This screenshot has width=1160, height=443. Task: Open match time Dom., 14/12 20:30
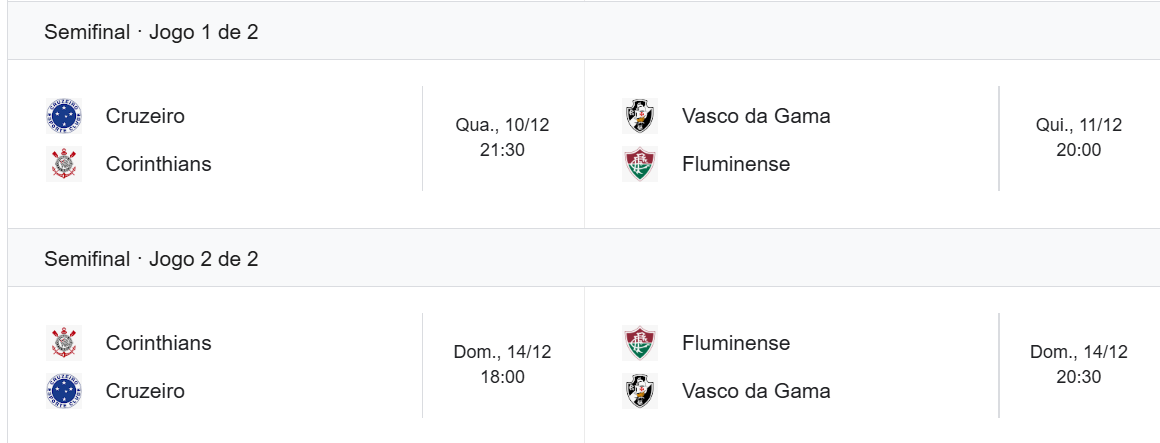tap(1078, 365)
